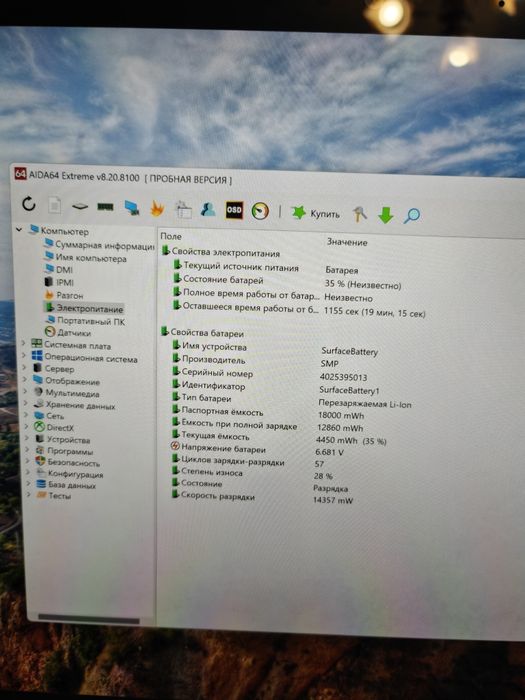Viewport: 525px width, 700px height.
Task: Collapse the Компьютер tree node
Action: [x=19, y=229]
